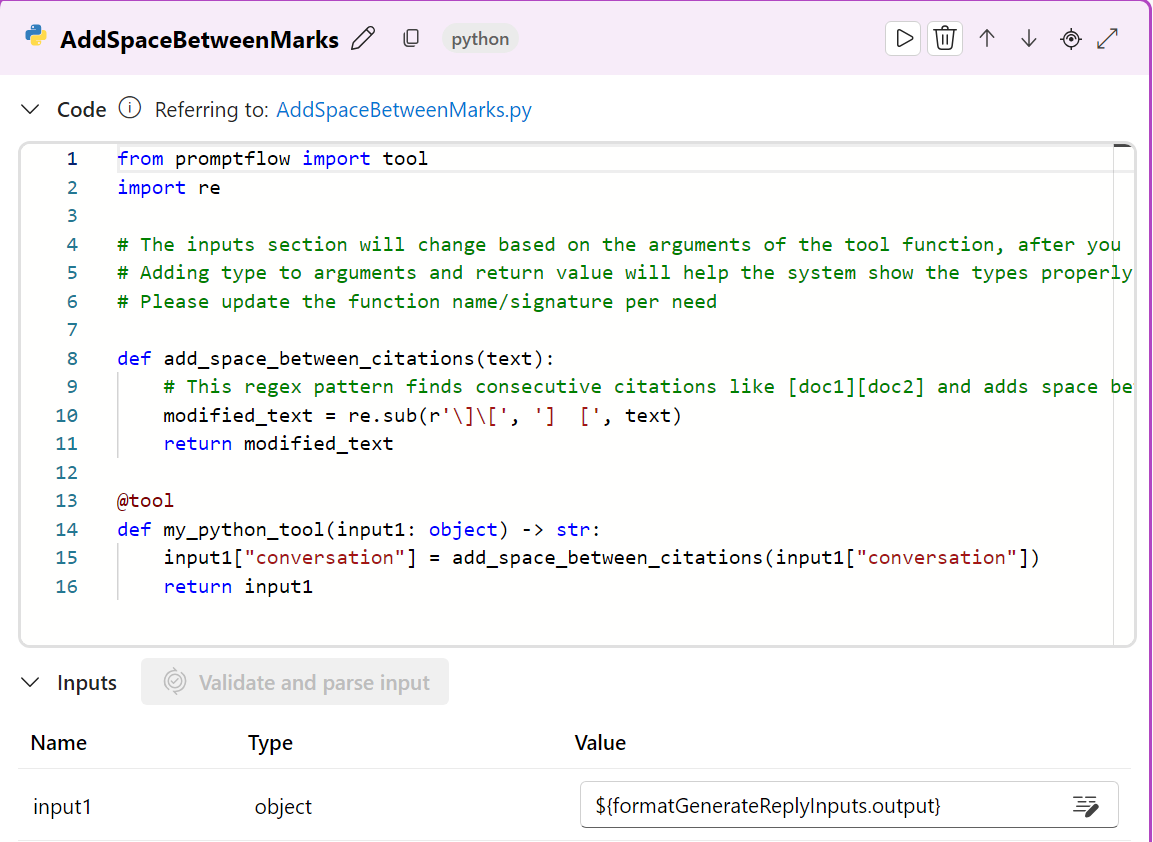Collapse the Inputs section chevron

coord(30,682)
